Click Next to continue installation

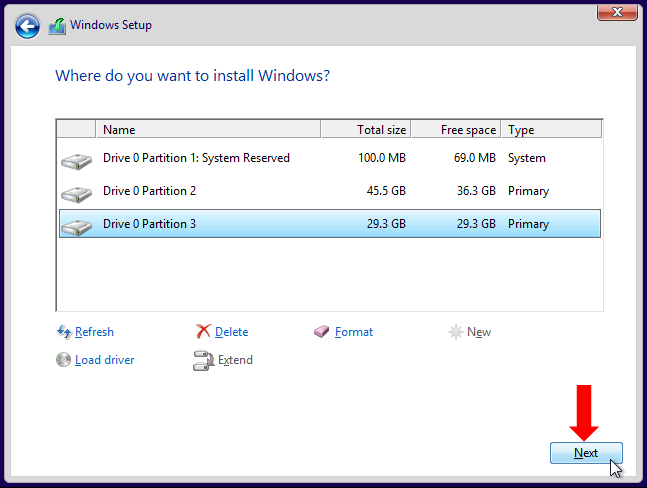tap(586, 453)
